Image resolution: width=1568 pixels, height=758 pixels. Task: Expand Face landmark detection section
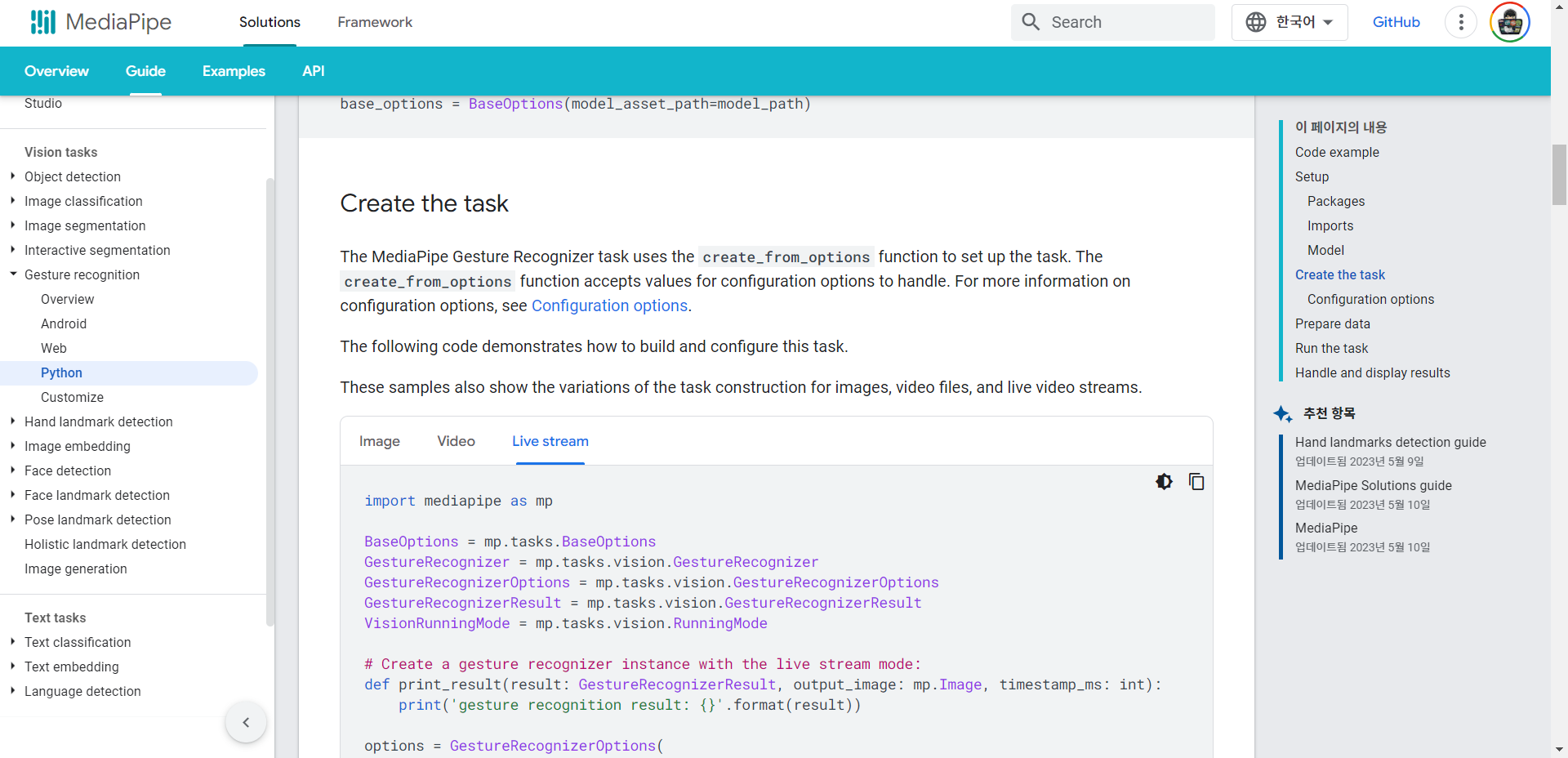12,494
